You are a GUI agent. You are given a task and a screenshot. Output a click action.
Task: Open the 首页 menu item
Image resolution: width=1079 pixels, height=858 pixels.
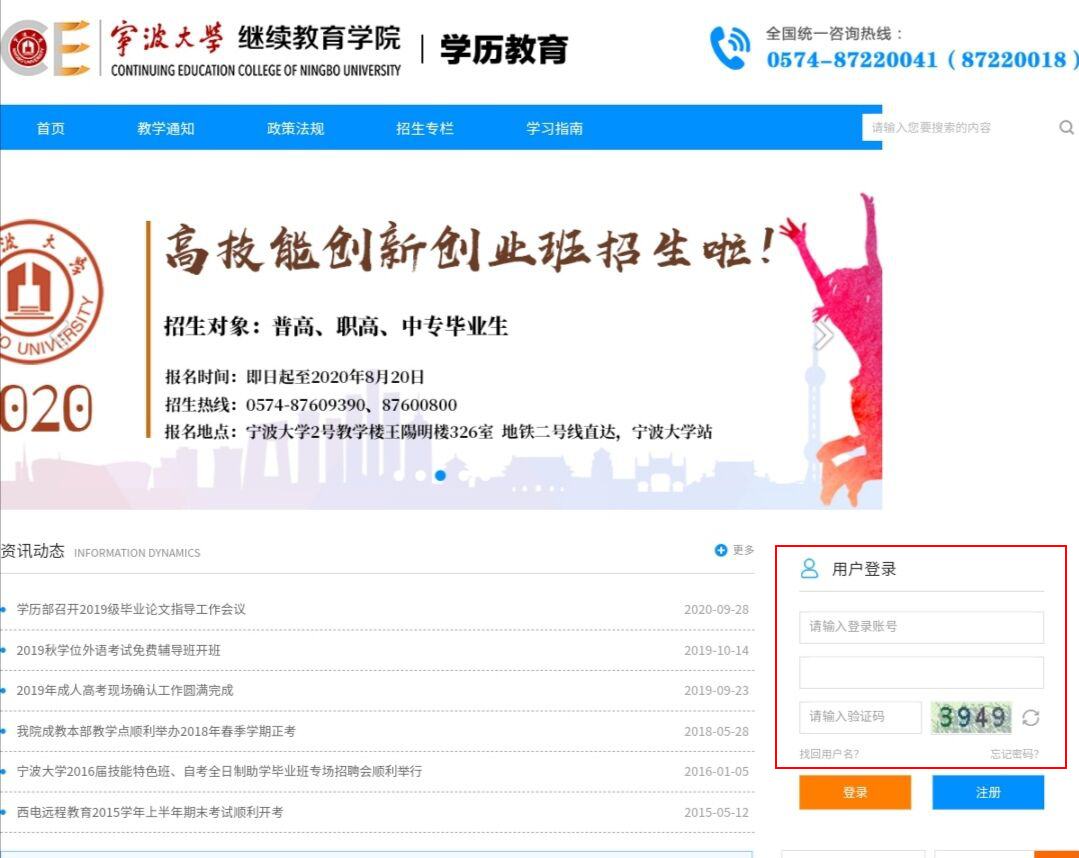pos(50,128)
